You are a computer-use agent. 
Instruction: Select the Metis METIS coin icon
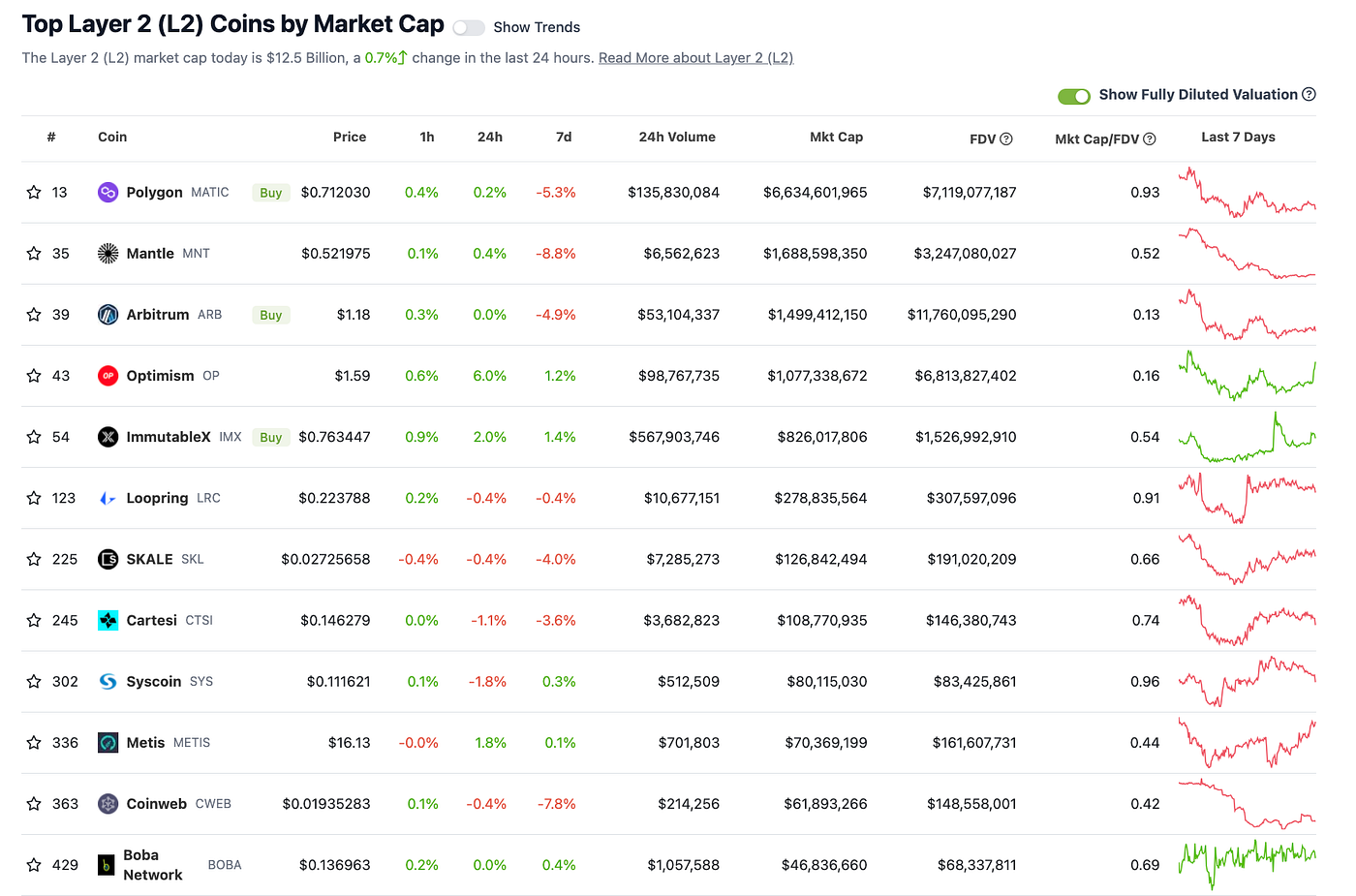(x=107, y=742)
